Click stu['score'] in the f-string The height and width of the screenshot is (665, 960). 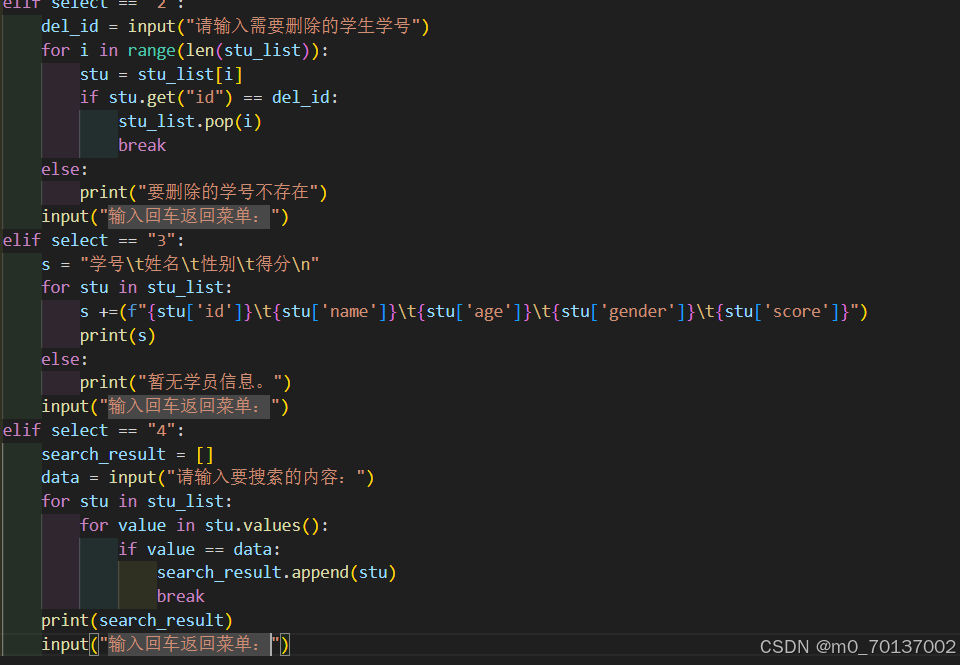(x=782, y=311)
